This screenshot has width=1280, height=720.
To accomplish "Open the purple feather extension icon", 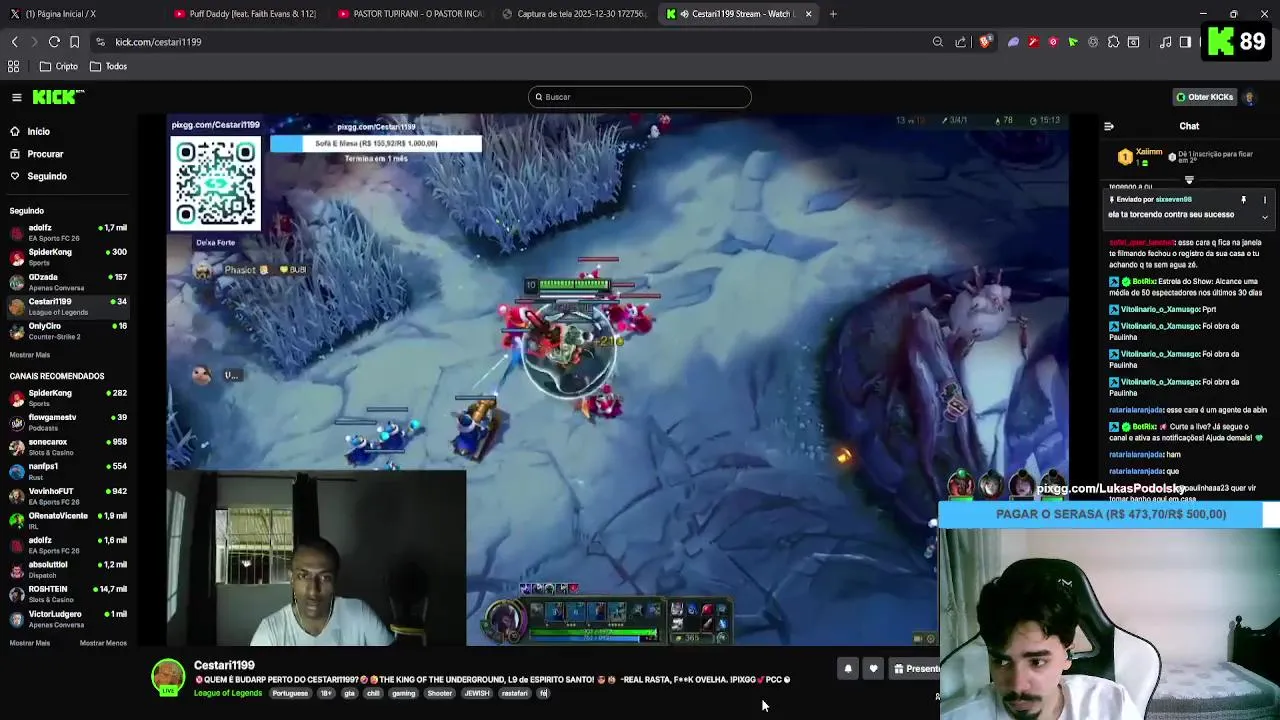I will point(1013,42).
